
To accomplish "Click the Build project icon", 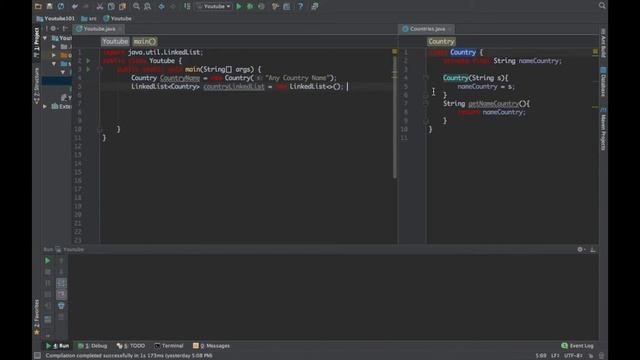I will pos(187,7).
